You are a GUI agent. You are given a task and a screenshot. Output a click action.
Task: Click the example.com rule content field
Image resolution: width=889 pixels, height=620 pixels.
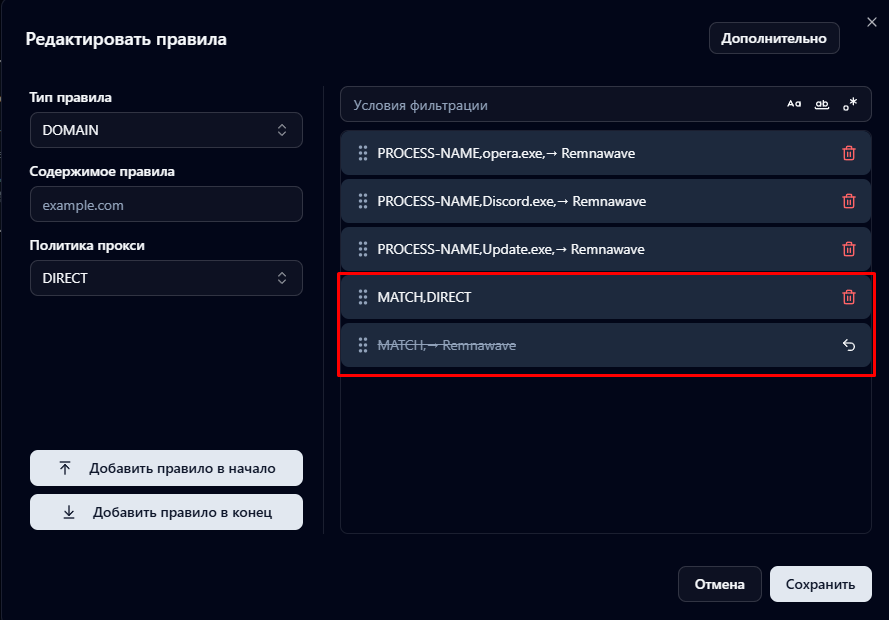coord(166,204)
